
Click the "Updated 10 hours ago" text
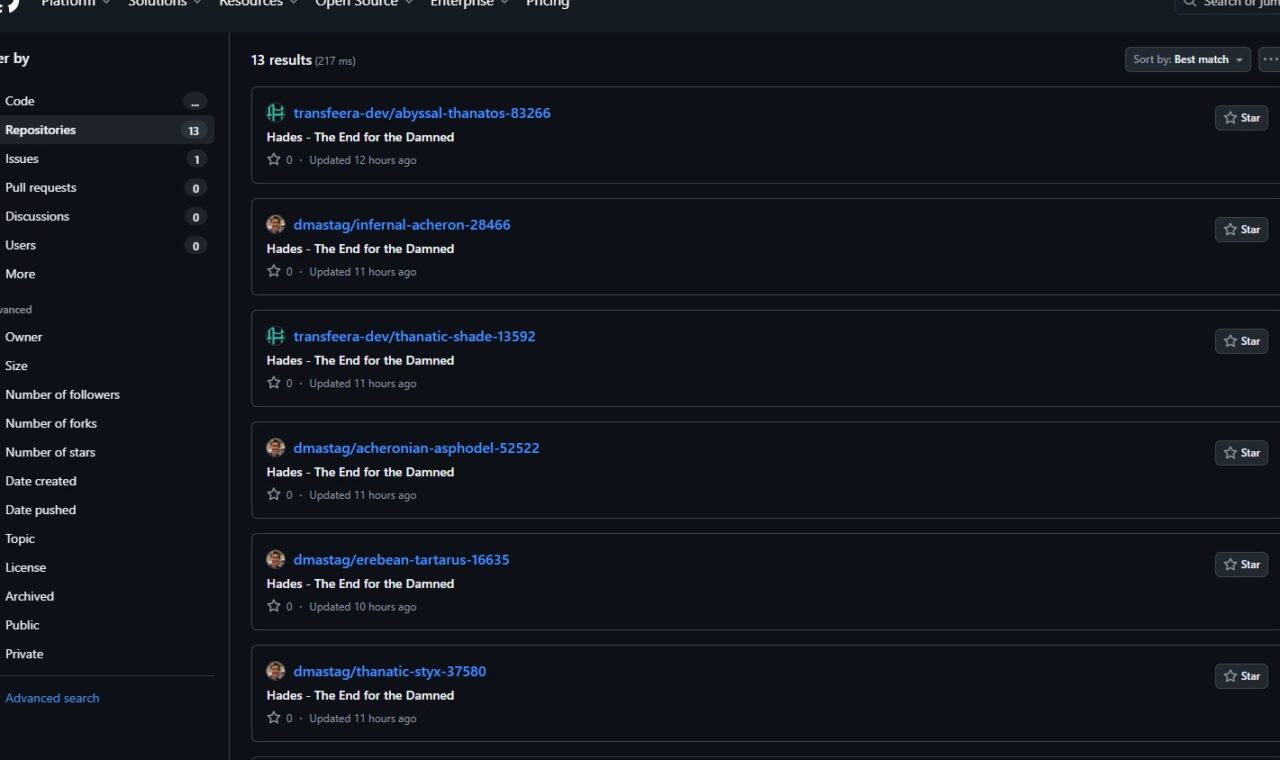(x=363, y=606)
